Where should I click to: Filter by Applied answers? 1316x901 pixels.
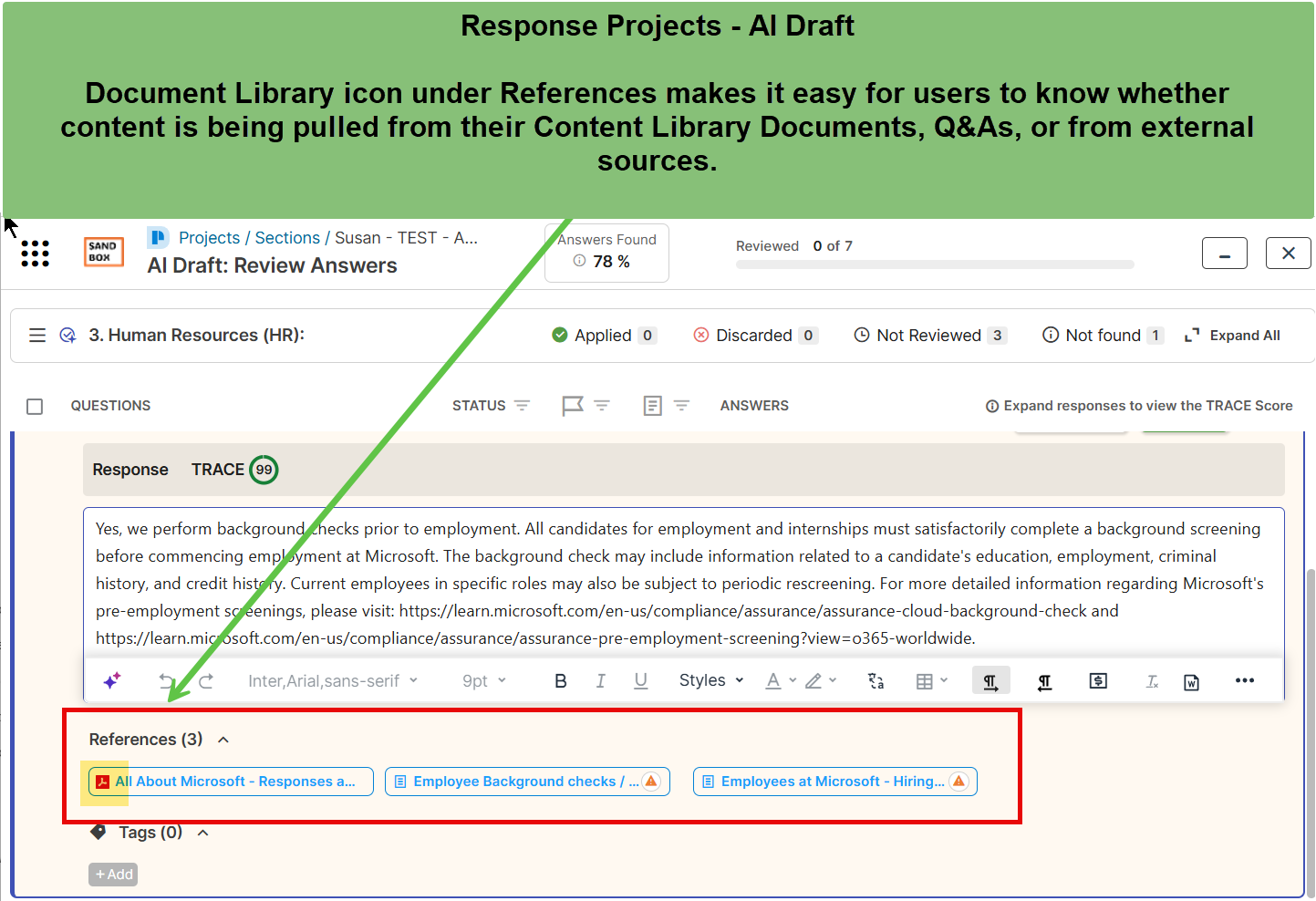[x=604, y=336]
